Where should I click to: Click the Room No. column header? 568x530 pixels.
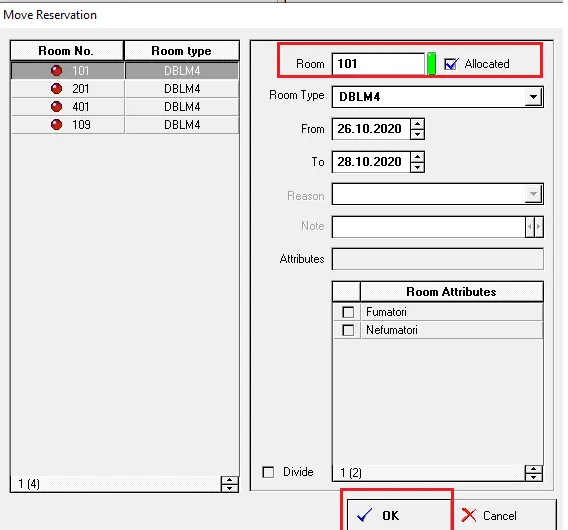coord(67,51)
